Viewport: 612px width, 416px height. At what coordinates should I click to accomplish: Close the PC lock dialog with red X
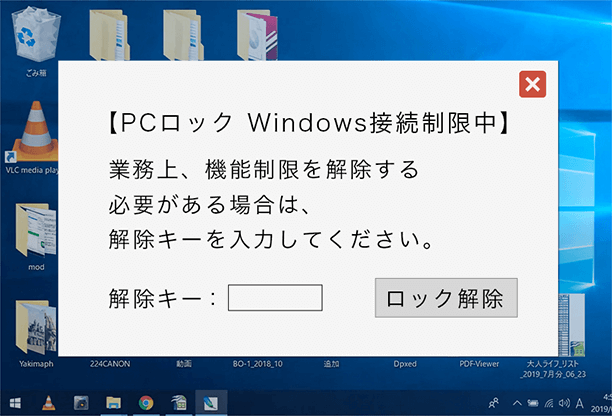tap(532, 84)
